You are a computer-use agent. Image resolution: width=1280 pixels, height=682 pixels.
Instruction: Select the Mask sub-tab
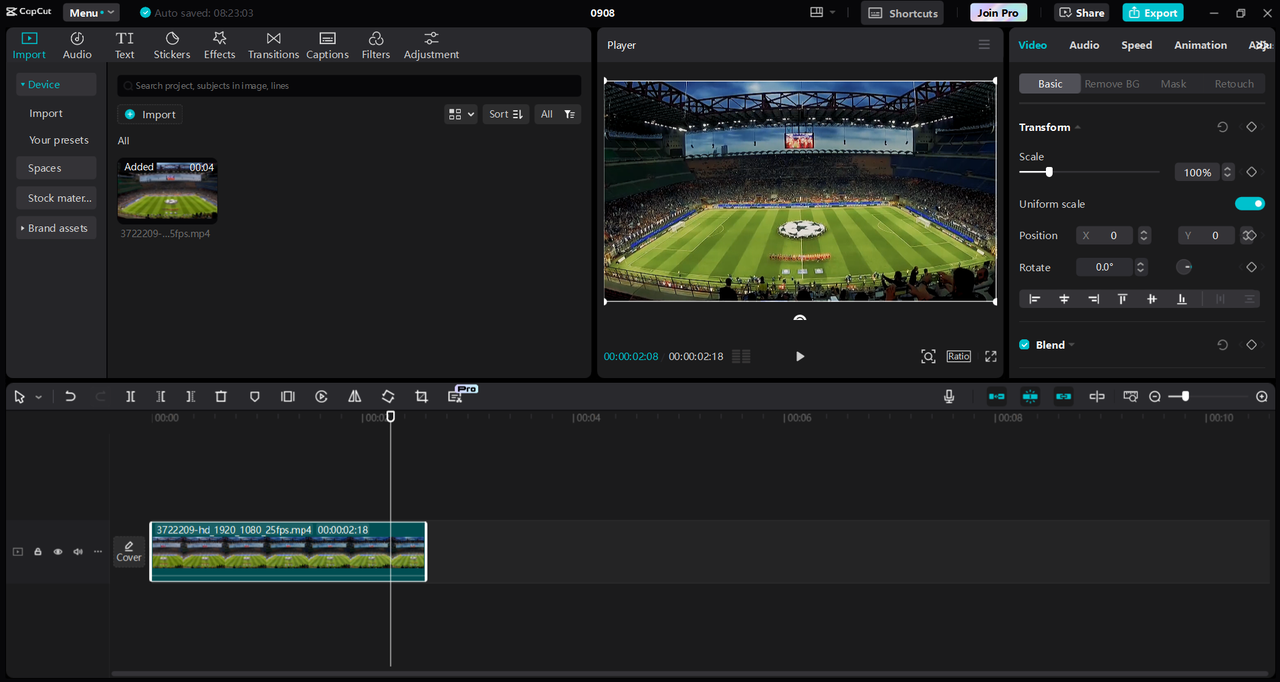click(1173, 84)
